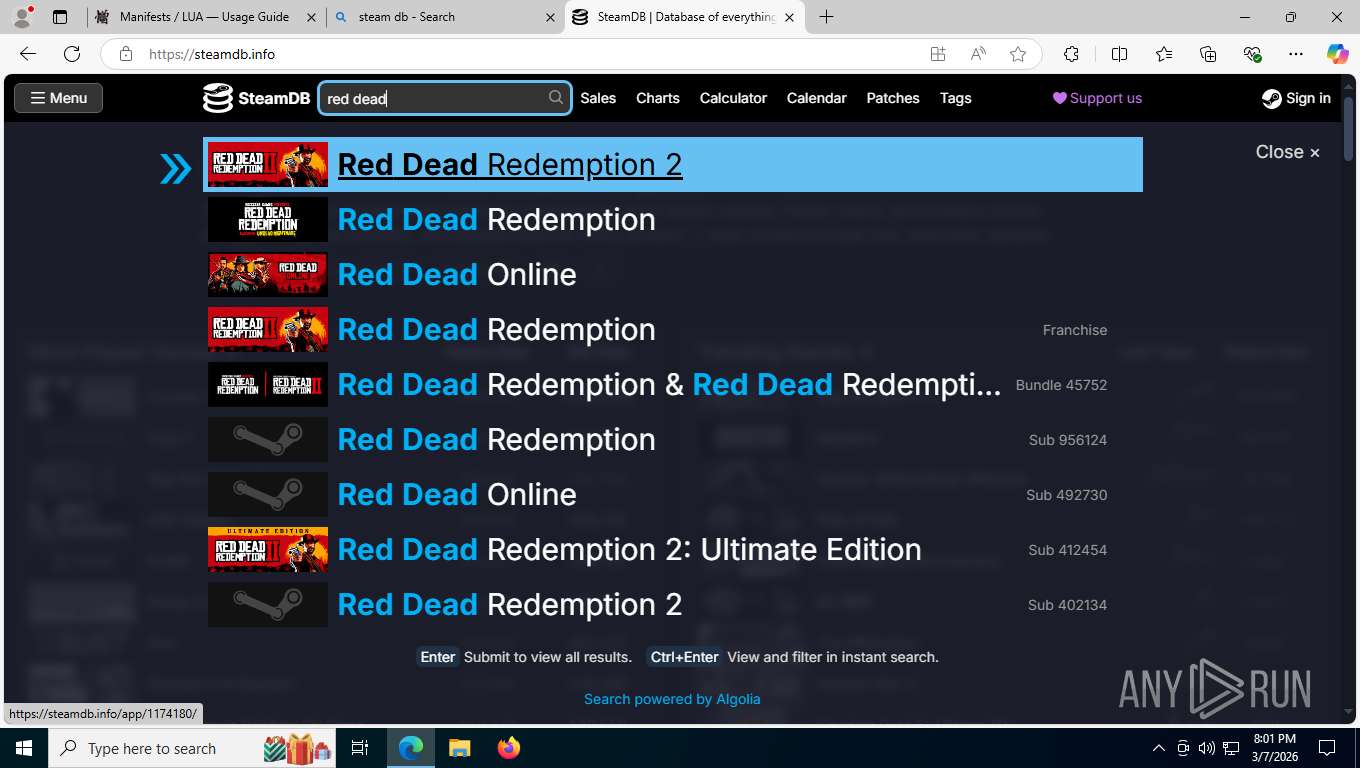Open the Calculator page
Image resolution: width=1360 pixels, height=768 pixels.
(x=733, y=98)
